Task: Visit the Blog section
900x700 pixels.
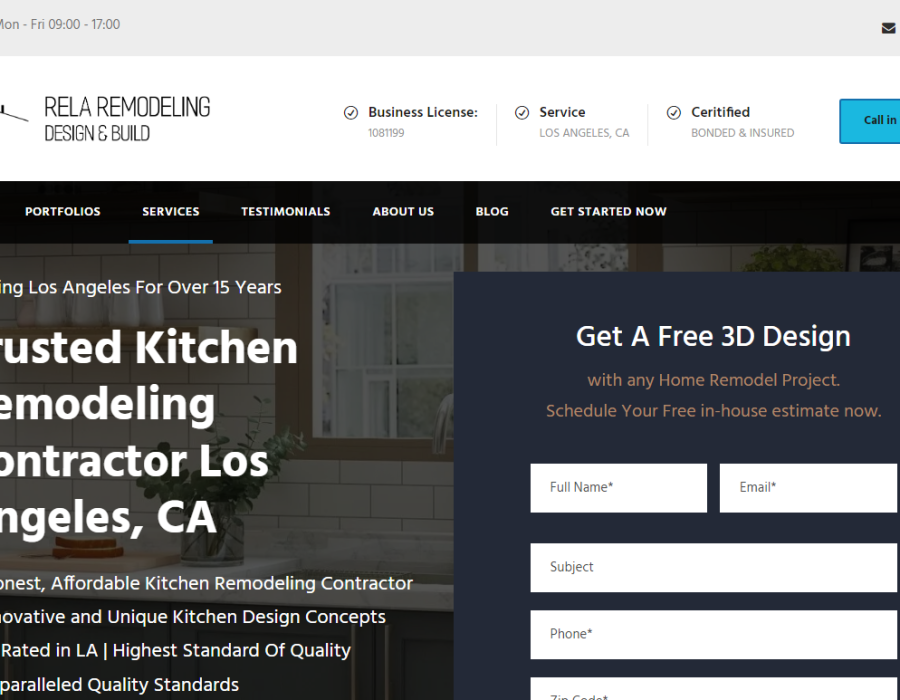Action: (492, 212)
